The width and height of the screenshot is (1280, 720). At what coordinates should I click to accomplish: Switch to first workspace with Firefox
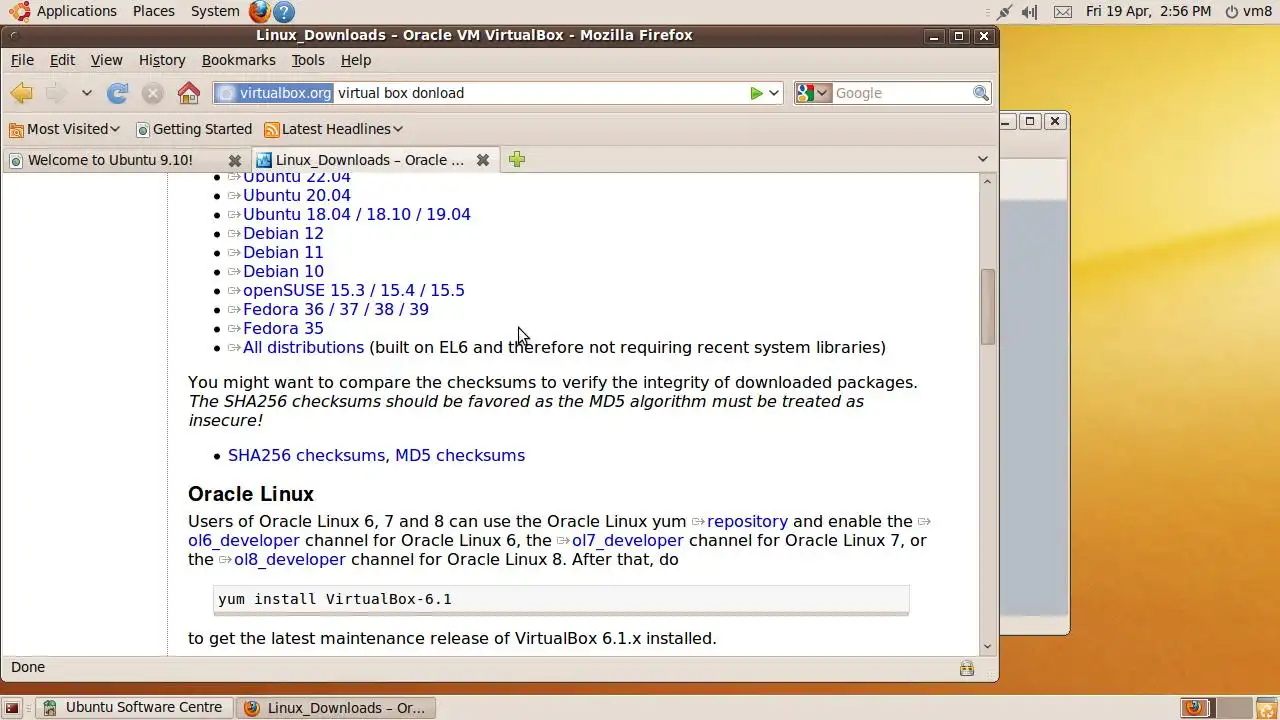tap(1195, 708)
